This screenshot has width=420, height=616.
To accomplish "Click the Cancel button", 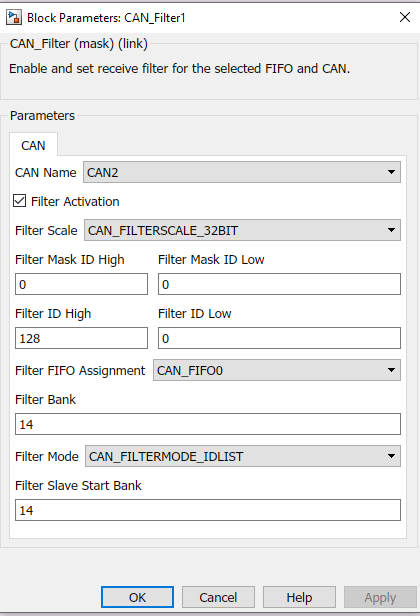I will (x=218, y=597).
